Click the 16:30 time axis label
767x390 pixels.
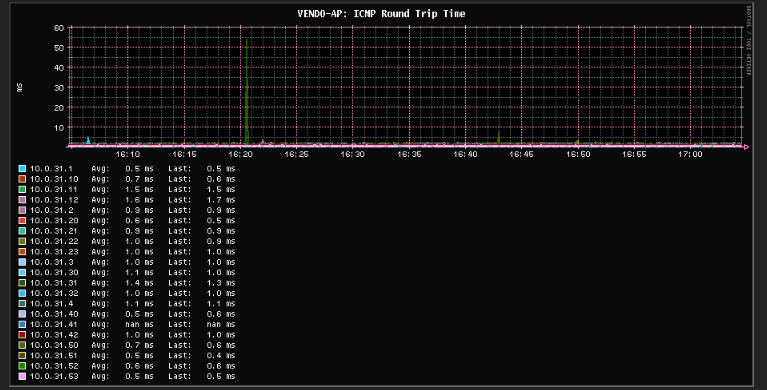point(353,154)
